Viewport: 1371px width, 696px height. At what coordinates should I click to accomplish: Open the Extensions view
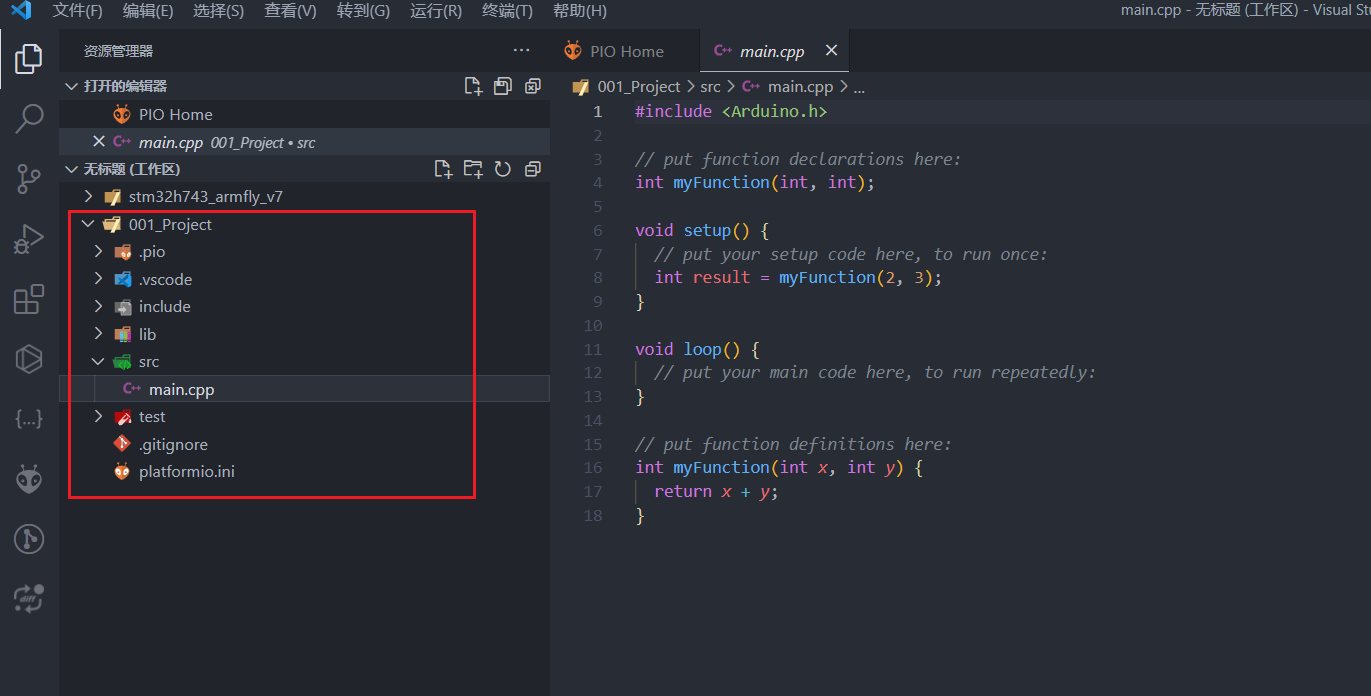[x=28, y=298]
